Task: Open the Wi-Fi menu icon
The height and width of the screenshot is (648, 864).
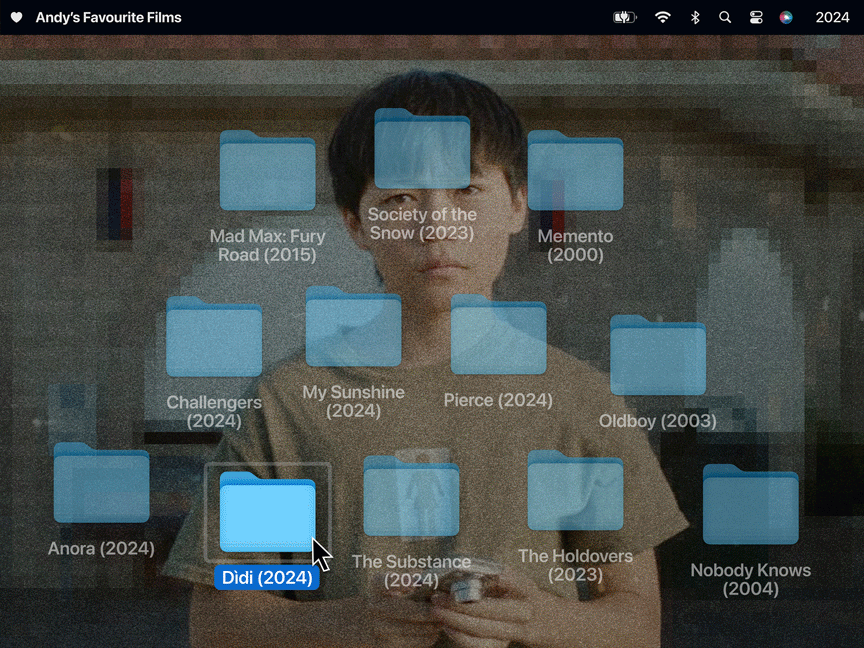Action: (662, 18)
